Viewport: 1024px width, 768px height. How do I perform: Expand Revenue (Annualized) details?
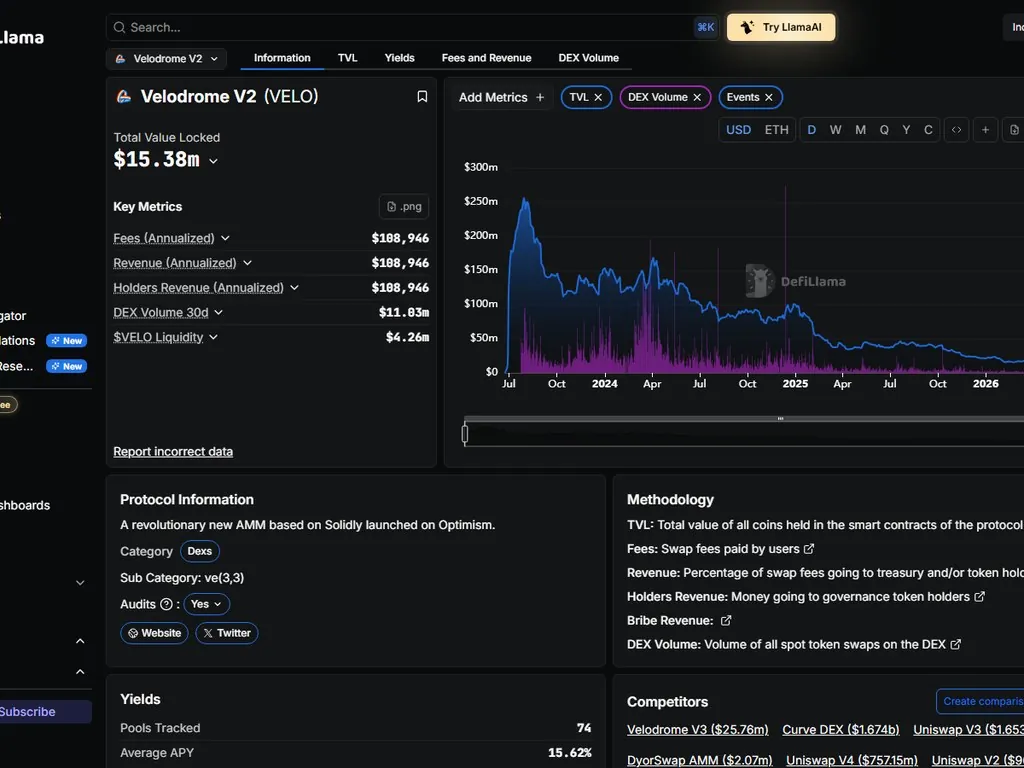click(x=248, y=263)
